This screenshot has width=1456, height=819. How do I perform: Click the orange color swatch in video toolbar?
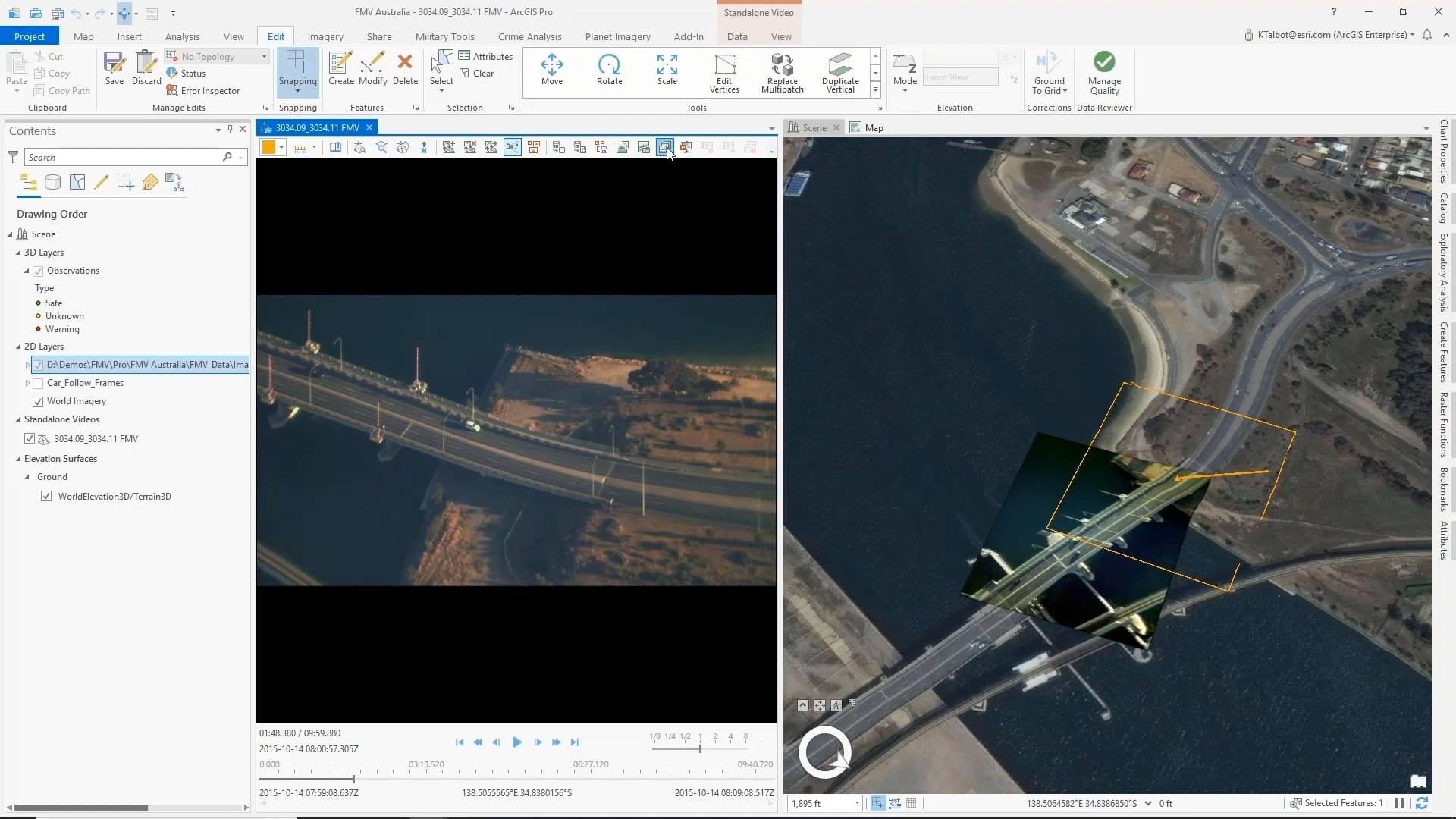[x=268, y=147]
